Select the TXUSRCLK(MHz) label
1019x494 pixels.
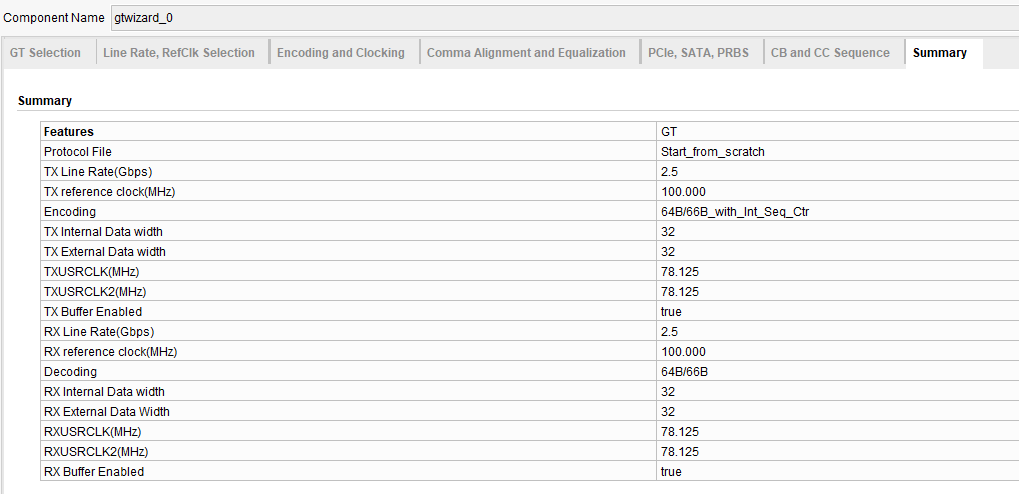click(x=92, y=272)
